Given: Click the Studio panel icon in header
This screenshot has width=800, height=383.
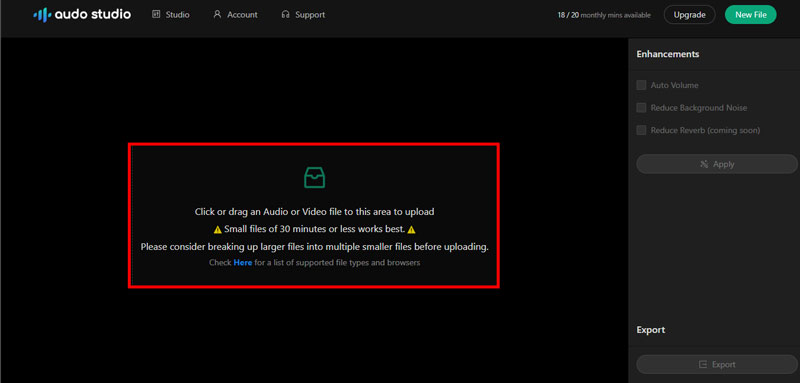Looking at the screenshot, I should 156,15.
